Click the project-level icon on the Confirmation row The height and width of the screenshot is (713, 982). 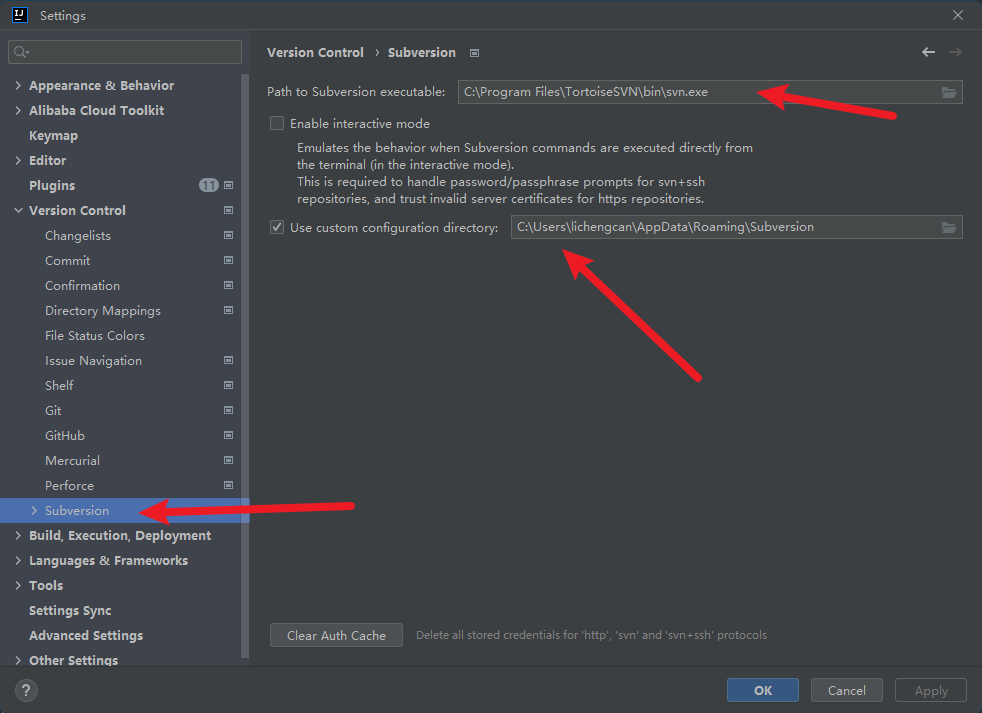tap(229, 285)
